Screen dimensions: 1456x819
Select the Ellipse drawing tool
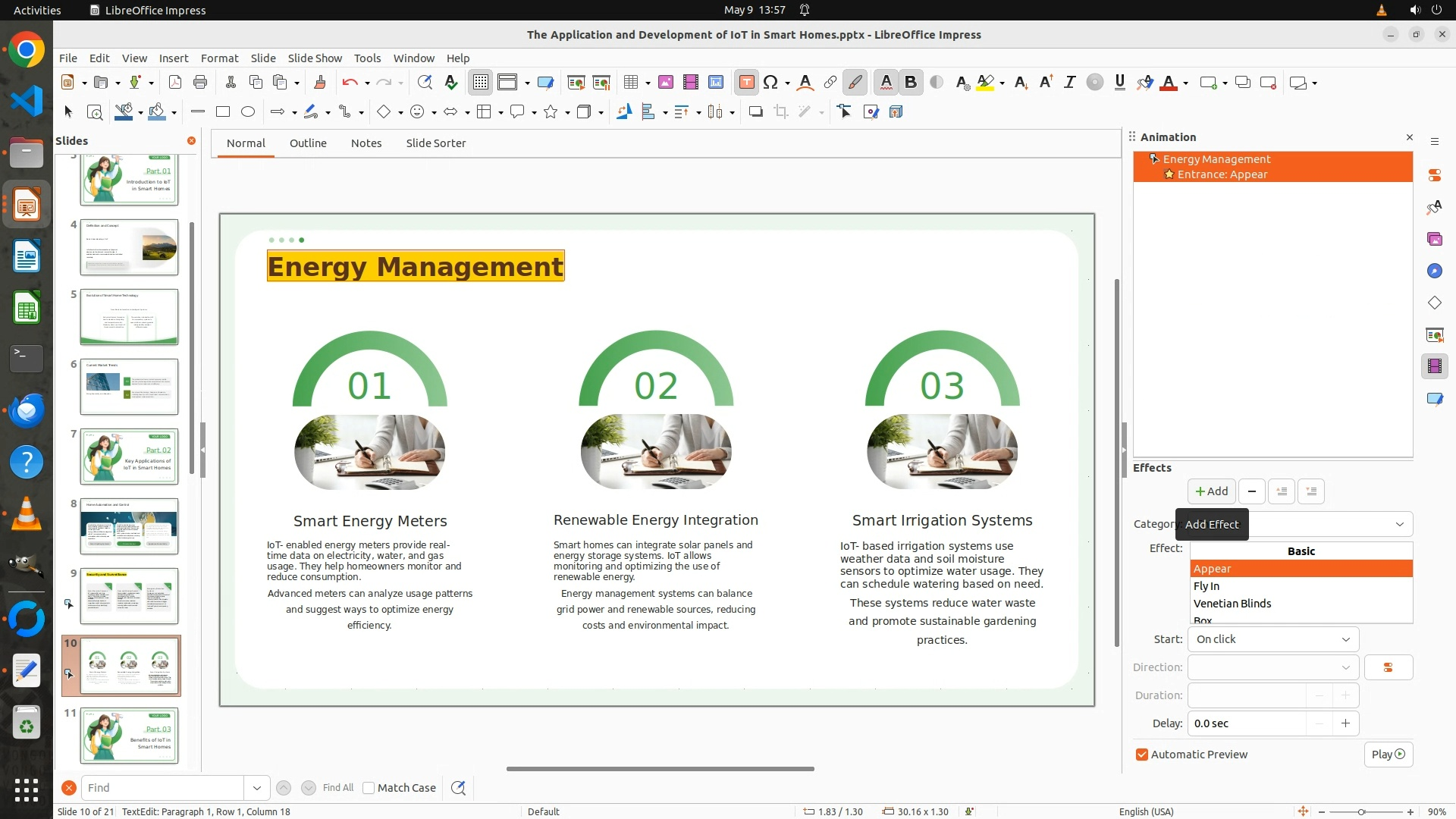tap(248, 112)
